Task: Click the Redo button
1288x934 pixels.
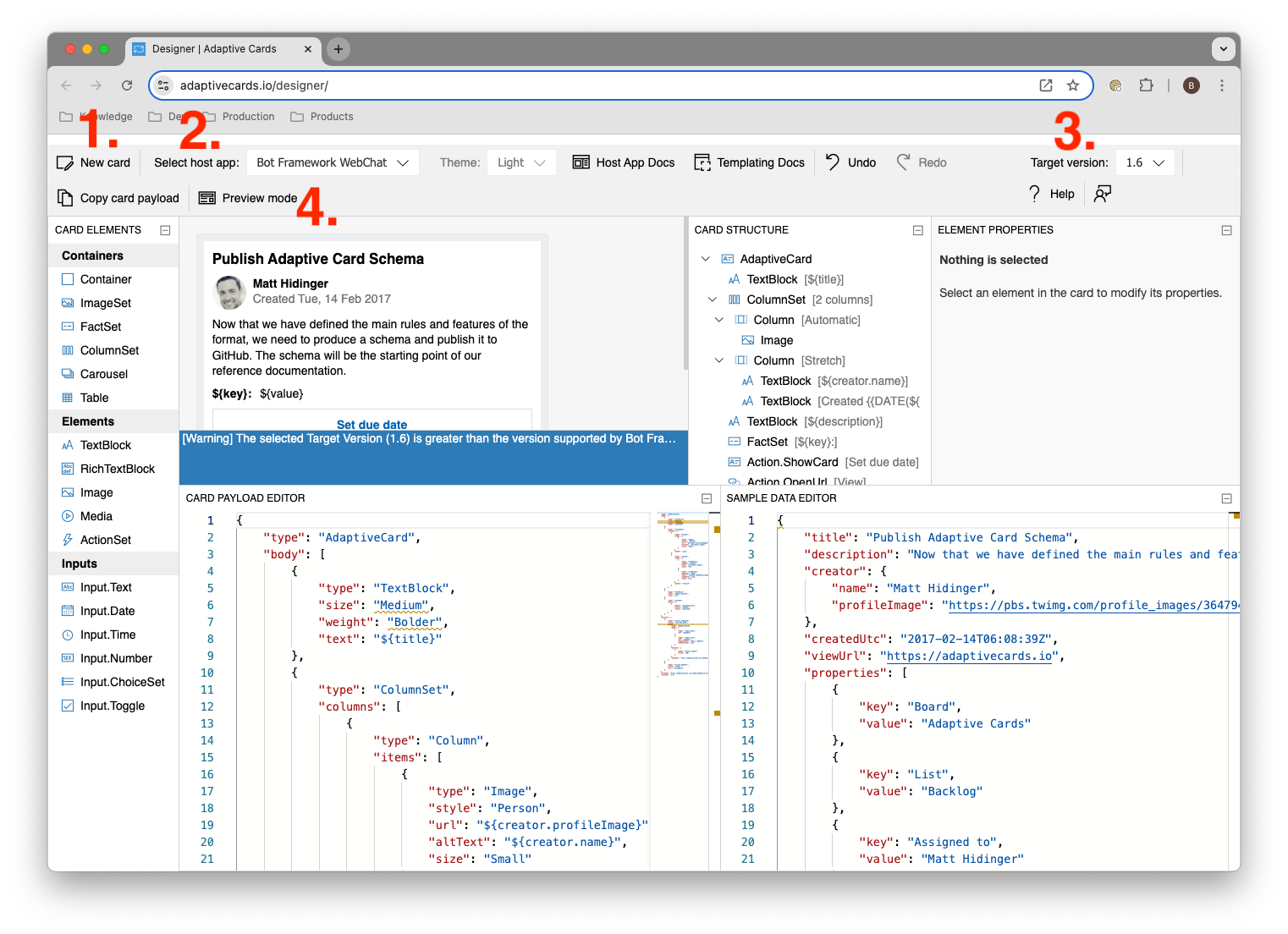Action: click(x=922, y=162)
